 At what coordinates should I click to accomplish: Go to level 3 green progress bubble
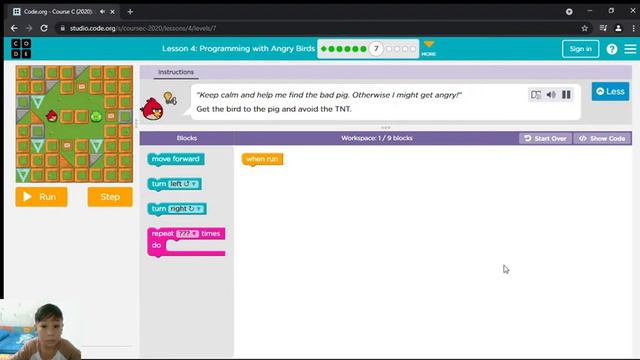339,49
